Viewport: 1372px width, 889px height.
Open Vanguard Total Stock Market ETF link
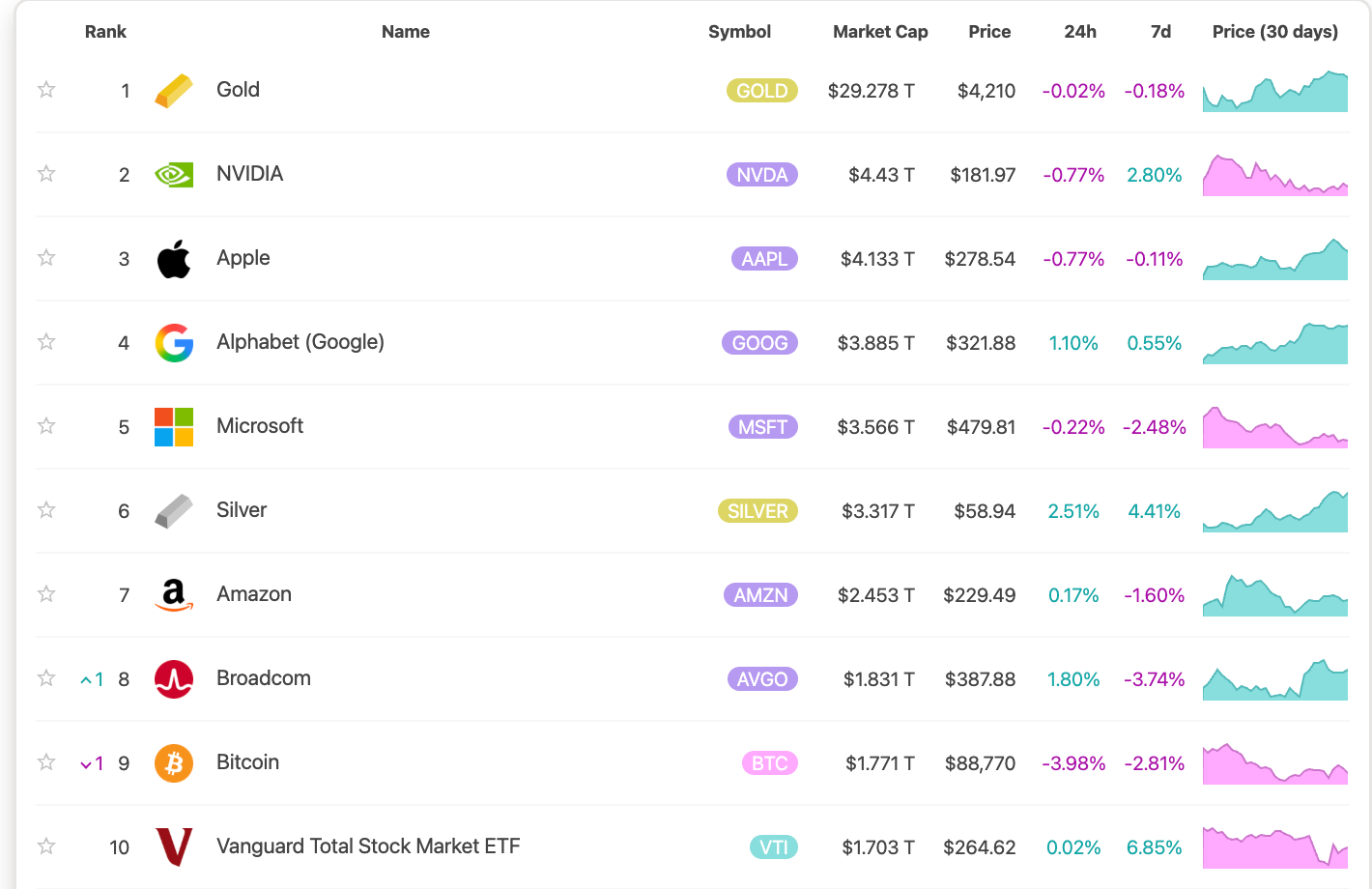tap(368, 846)
